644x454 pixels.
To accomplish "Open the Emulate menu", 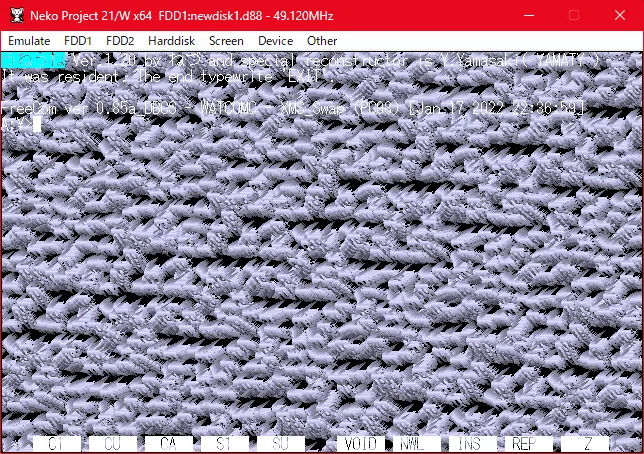I will click(29, 41).
